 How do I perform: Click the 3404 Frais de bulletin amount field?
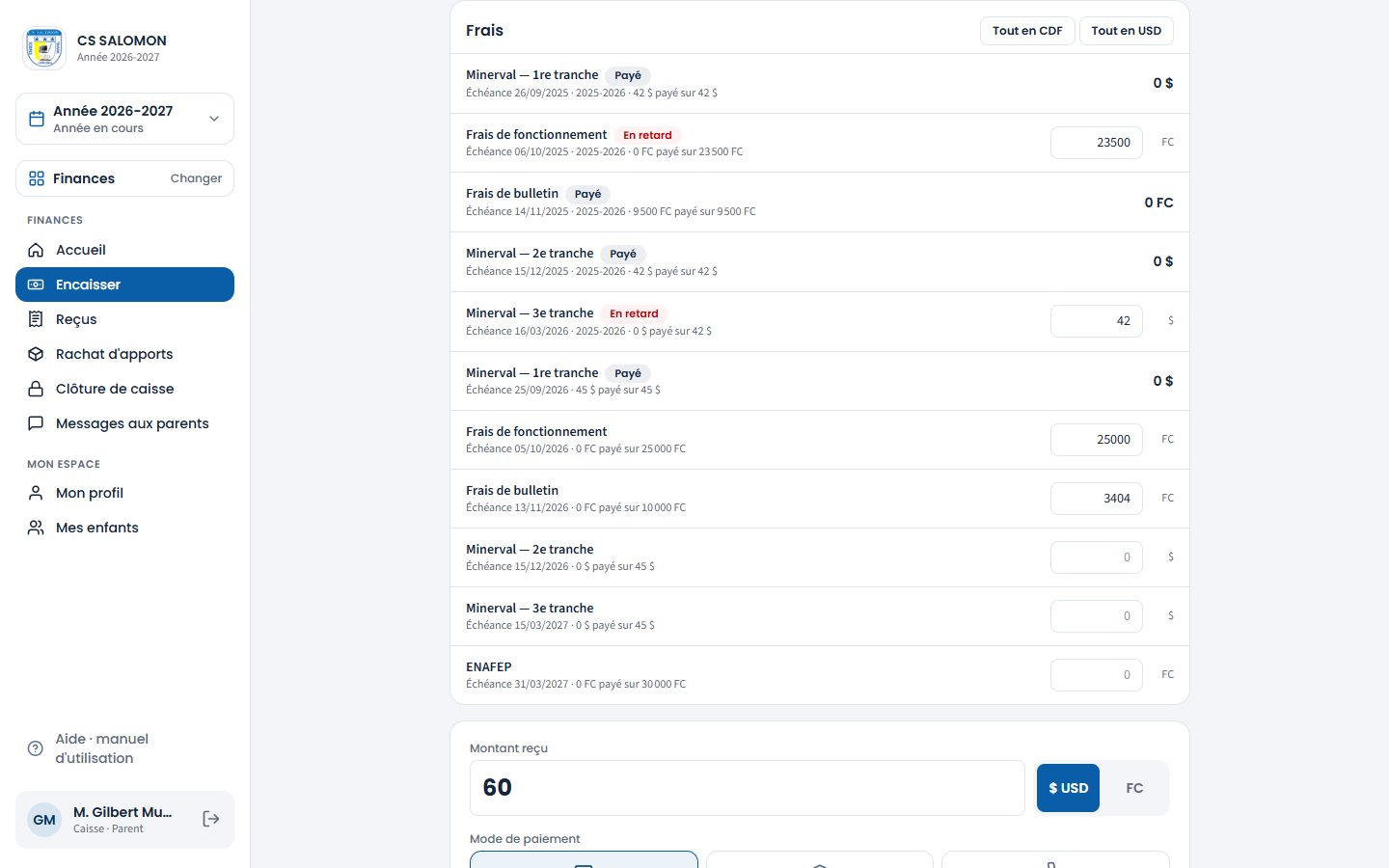1096,499
